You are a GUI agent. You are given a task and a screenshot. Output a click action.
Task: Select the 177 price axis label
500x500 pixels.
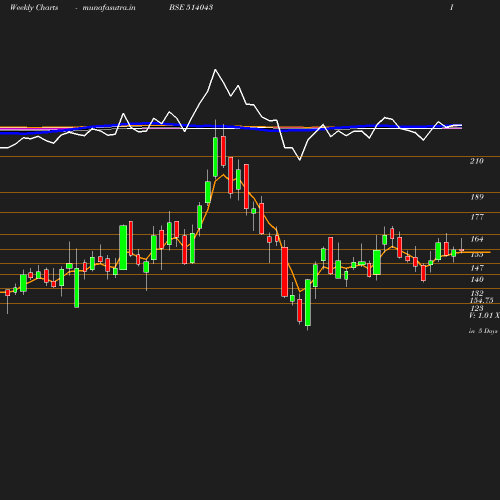pyautogui.click(x=477, y=217)
